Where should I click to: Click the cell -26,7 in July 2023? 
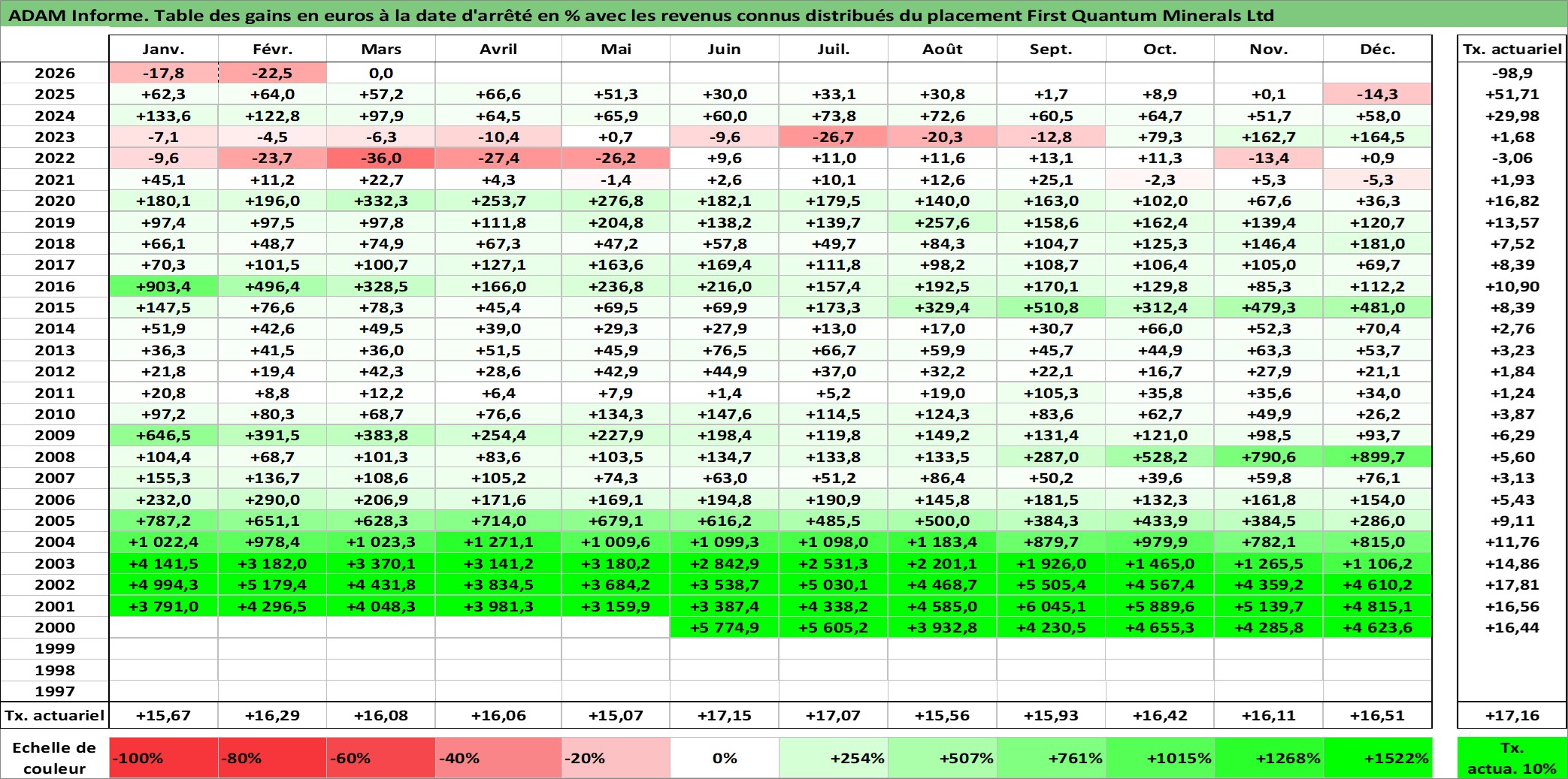834,137
